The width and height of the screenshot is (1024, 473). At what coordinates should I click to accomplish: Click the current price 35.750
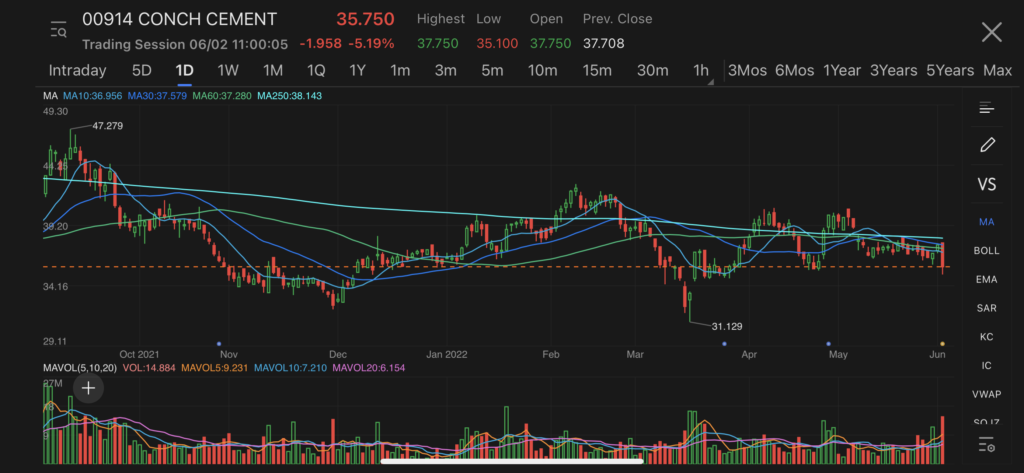(365, 19)
